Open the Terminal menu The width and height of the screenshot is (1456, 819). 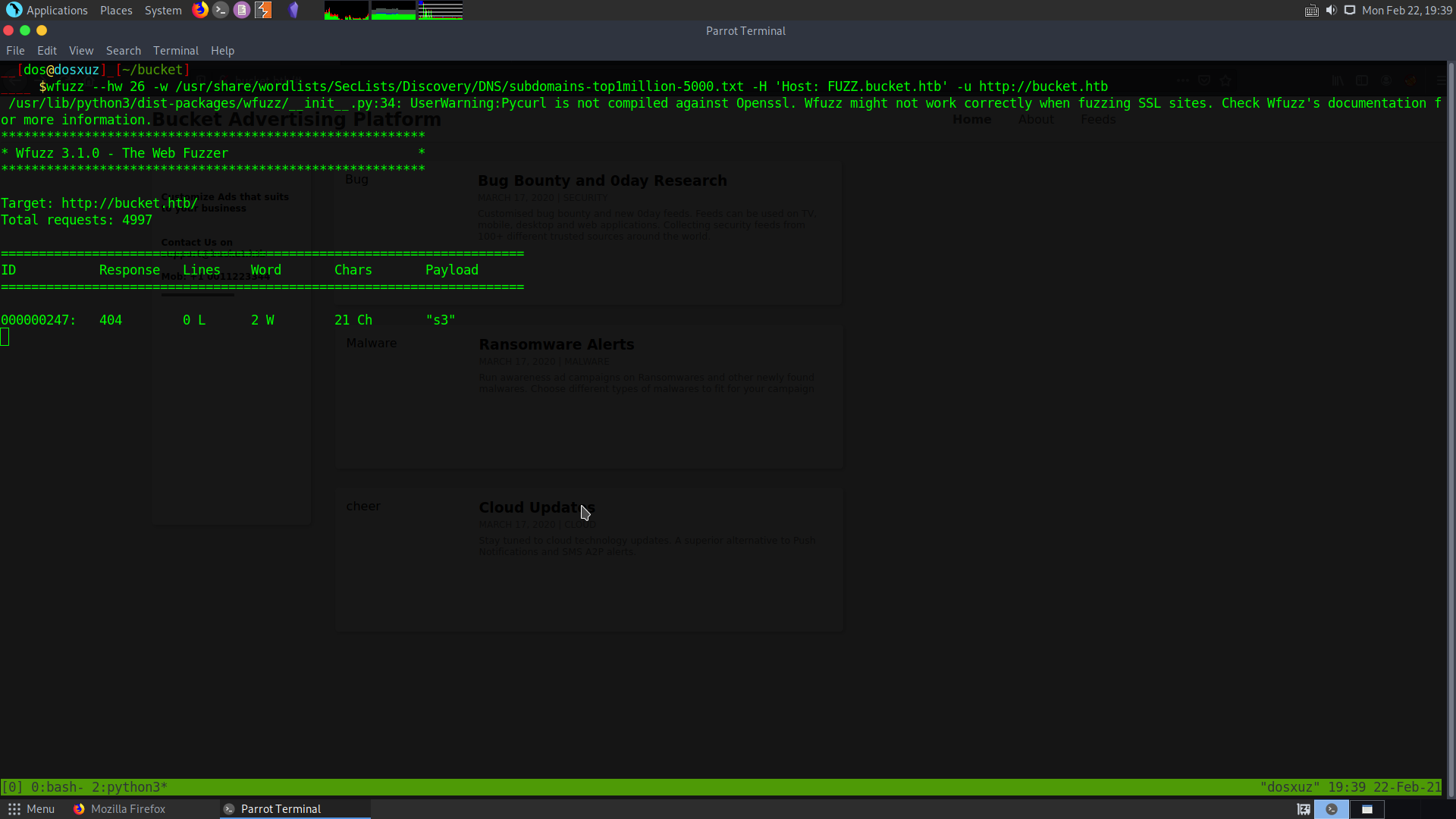click(175, 51)
